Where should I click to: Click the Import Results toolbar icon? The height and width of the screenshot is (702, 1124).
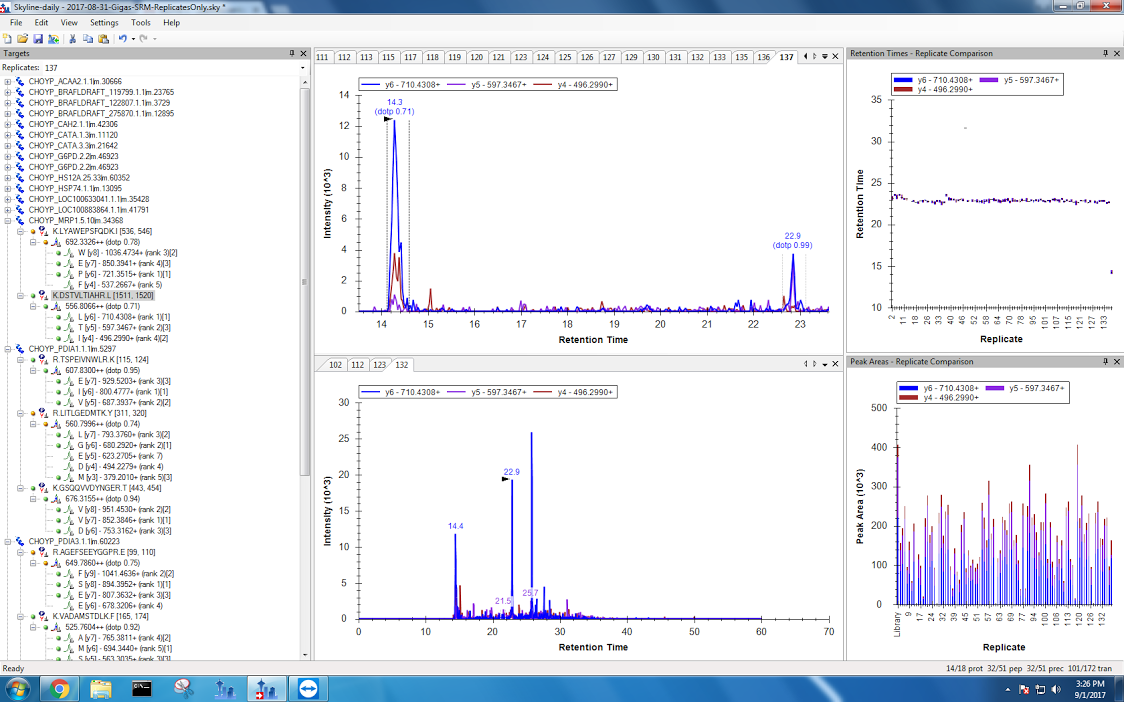click(x=53, y=38)
